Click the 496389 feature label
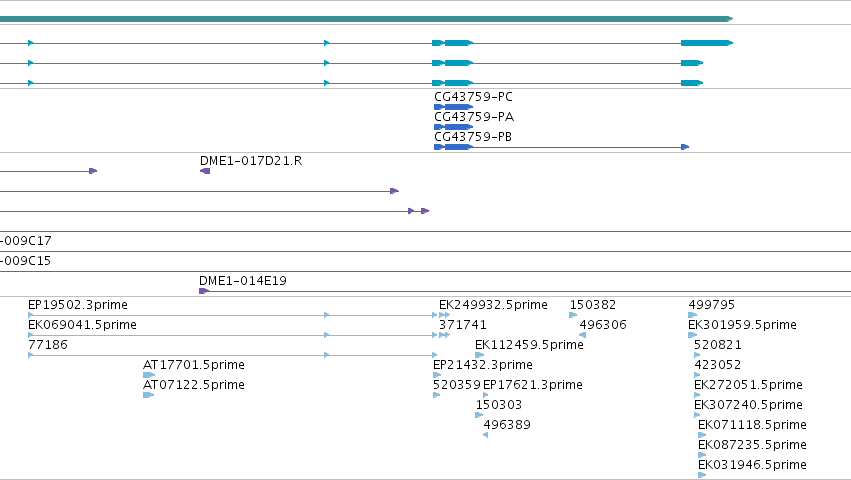This screenshot has height=480, width=851. tap(507, 425)
